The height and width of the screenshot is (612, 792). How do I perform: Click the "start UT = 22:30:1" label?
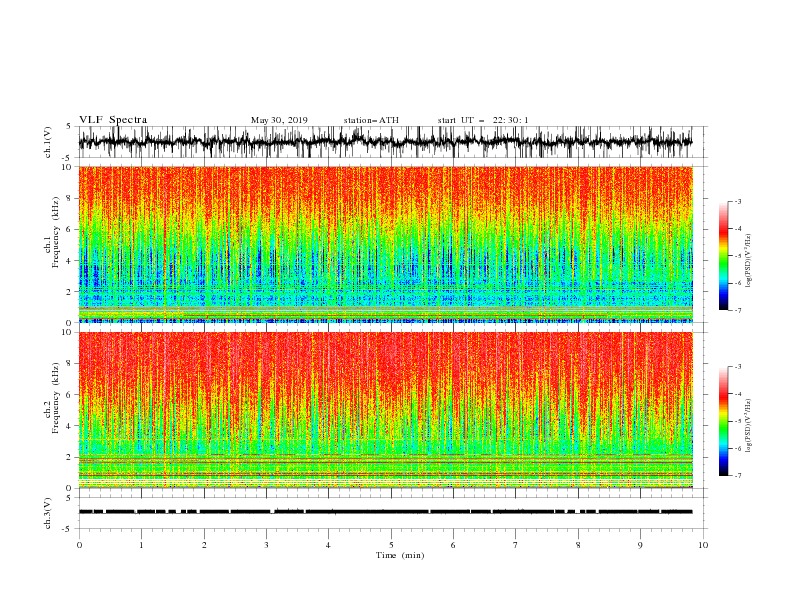(x=483, y=120)
